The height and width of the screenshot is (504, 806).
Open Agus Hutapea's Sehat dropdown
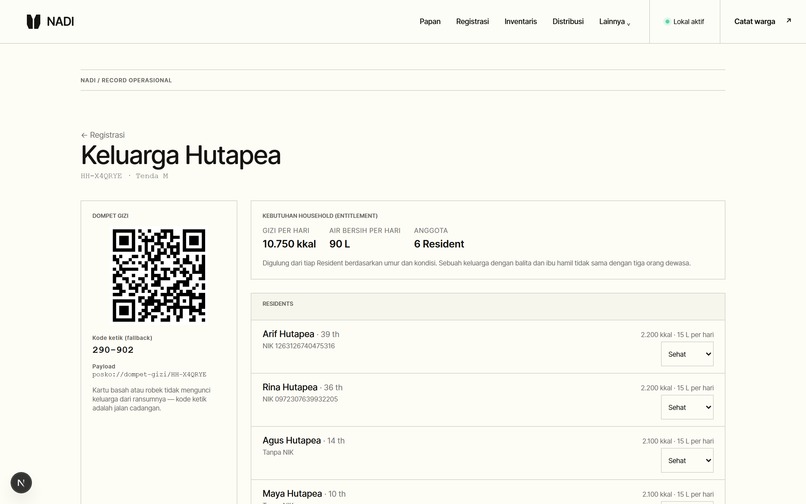tap(687, 460)
